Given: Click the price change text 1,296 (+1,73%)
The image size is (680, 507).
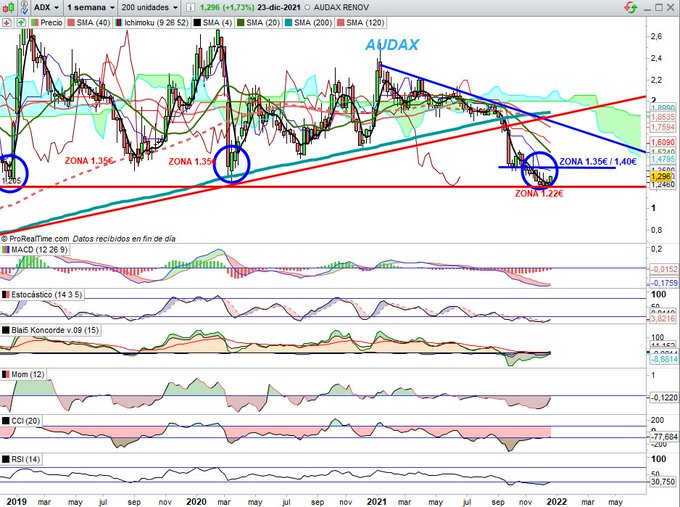Looking at the screenshot, I should click(226, 7).
